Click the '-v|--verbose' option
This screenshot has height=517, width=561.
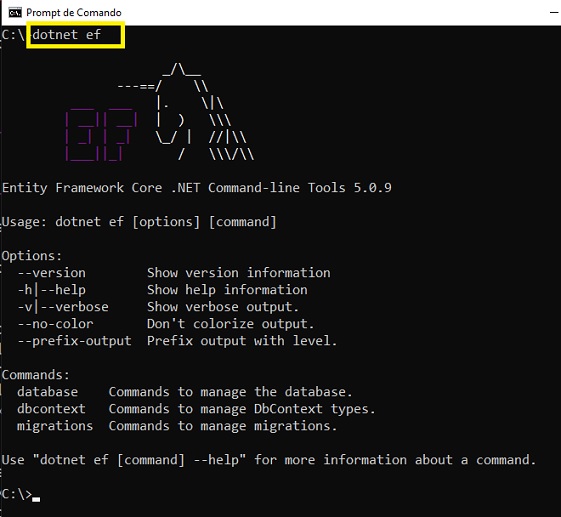63,307
